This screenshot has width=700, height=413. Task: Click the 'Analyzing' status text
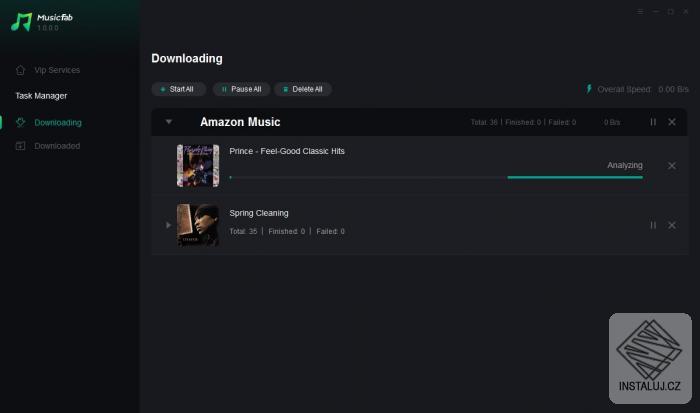[625, 165]
